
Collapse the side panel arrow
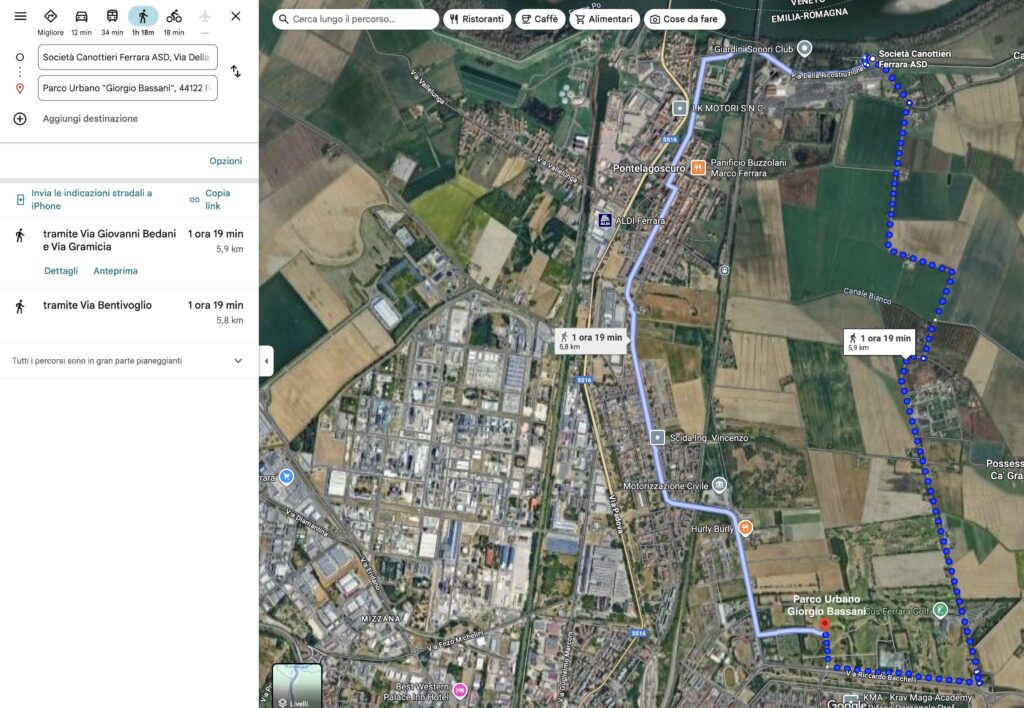[x=266, y=361]
